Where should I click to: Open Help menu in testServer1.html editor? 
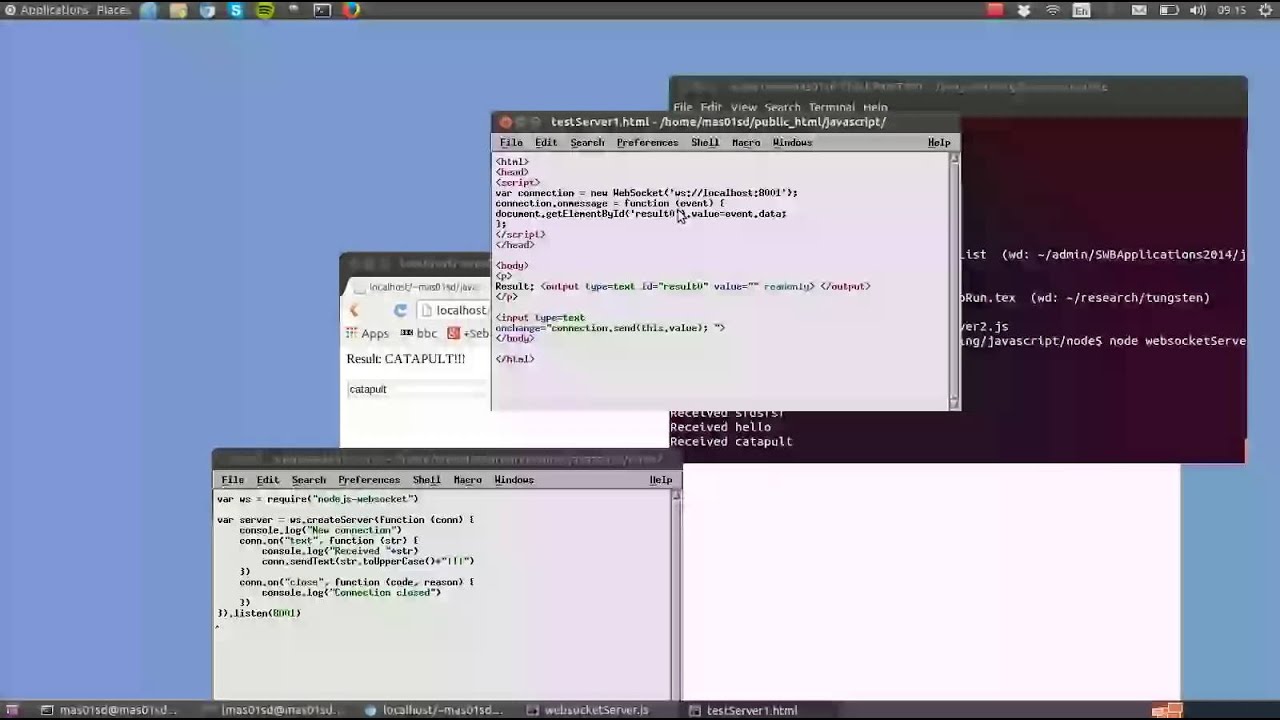pos(939,142)
